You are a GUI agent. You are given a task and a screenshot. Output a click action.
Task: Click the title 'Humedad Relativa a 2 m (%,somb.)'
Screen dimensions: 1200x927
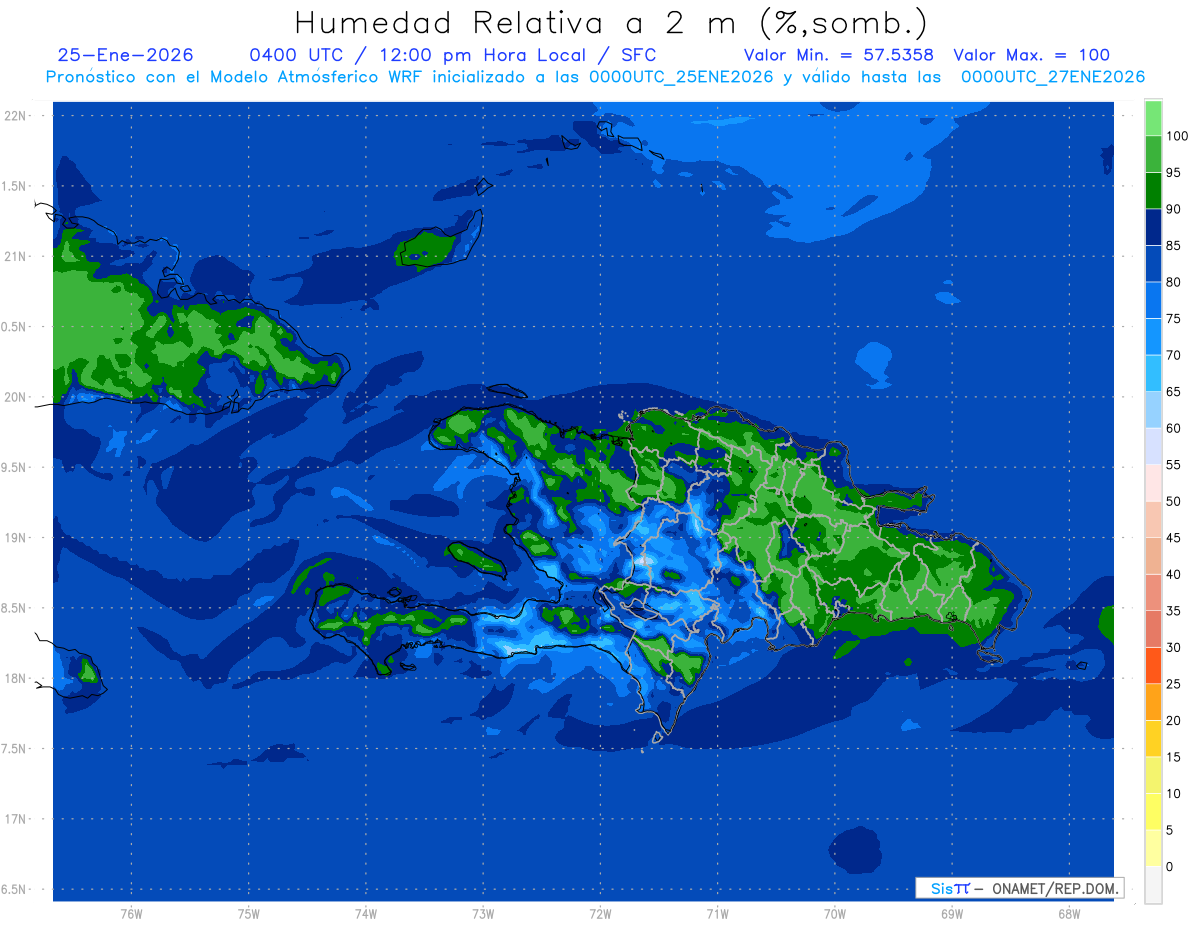tap(611, 23)
